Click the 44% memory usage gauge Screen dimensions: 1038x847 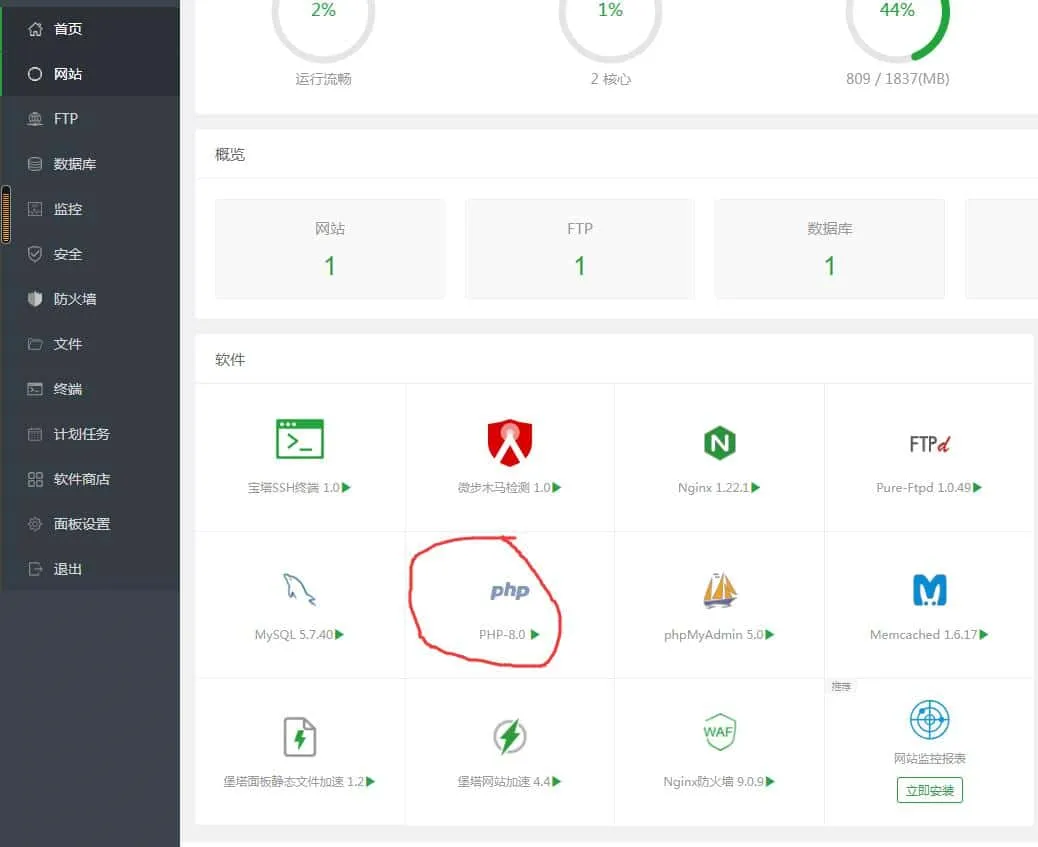point(898,26)
